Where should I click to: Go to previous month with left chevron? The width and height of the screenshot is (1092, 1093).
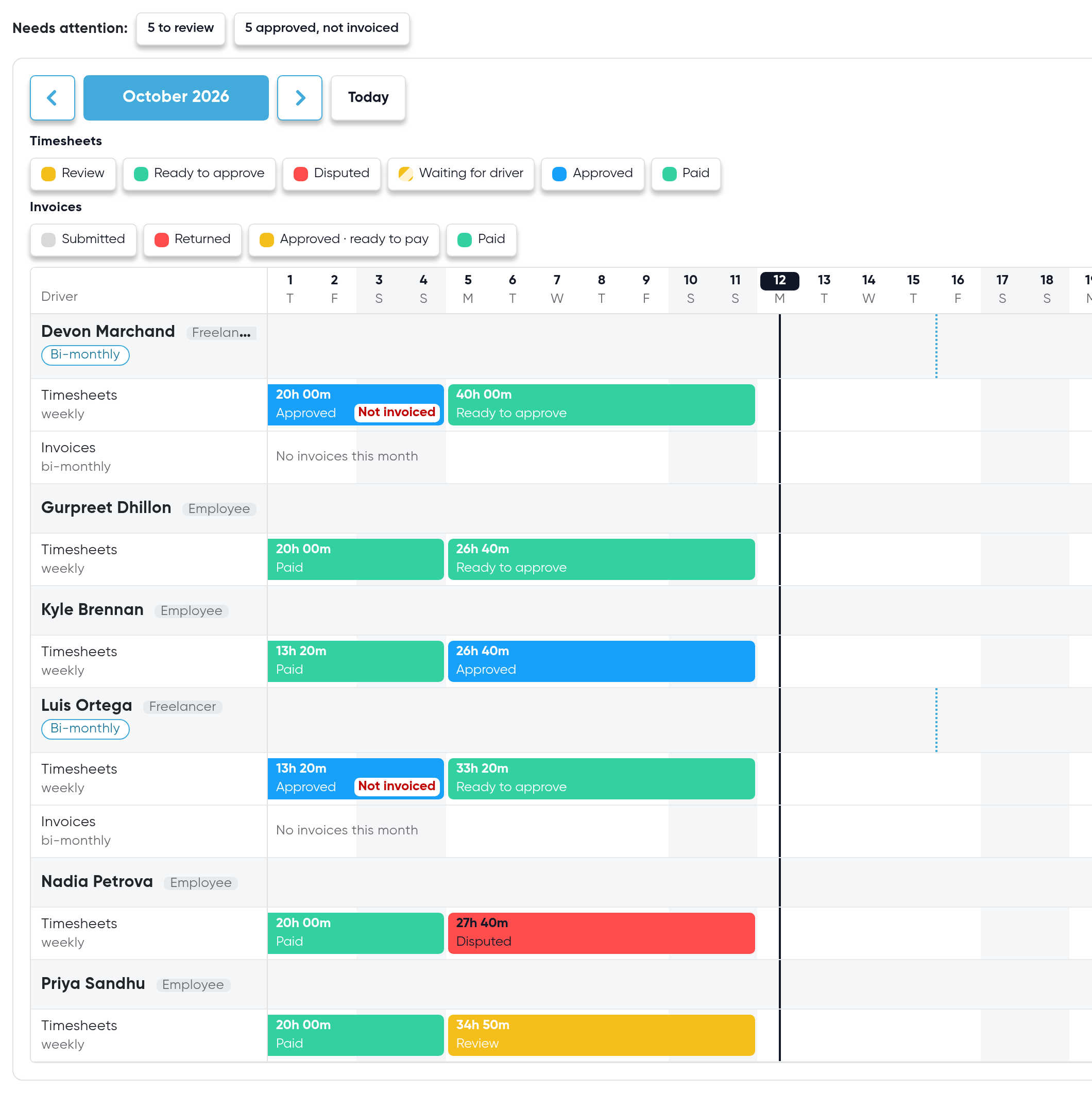pos(52,97)
